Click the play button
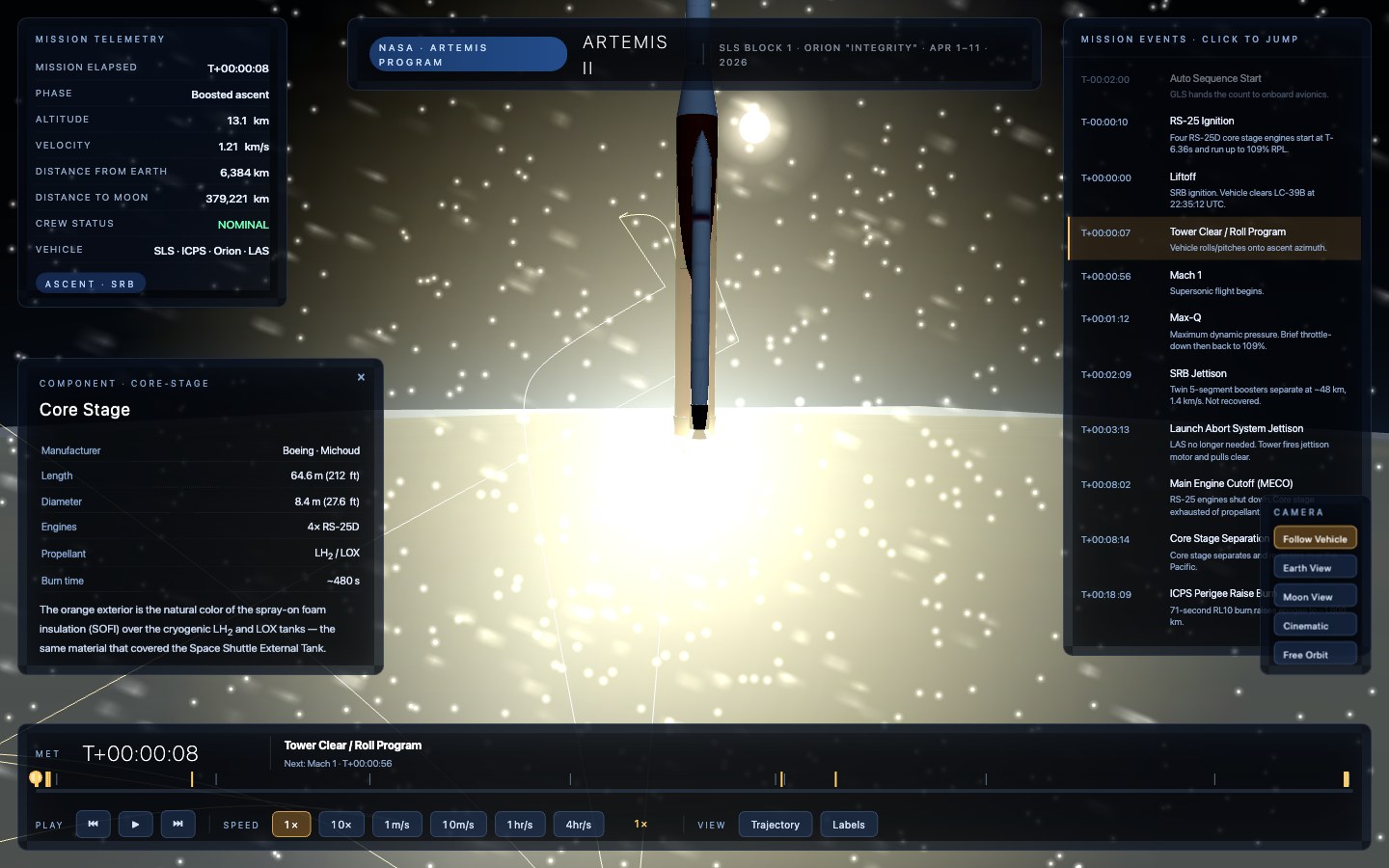This screenshot has width=1389, height=868. click(135, 825)
